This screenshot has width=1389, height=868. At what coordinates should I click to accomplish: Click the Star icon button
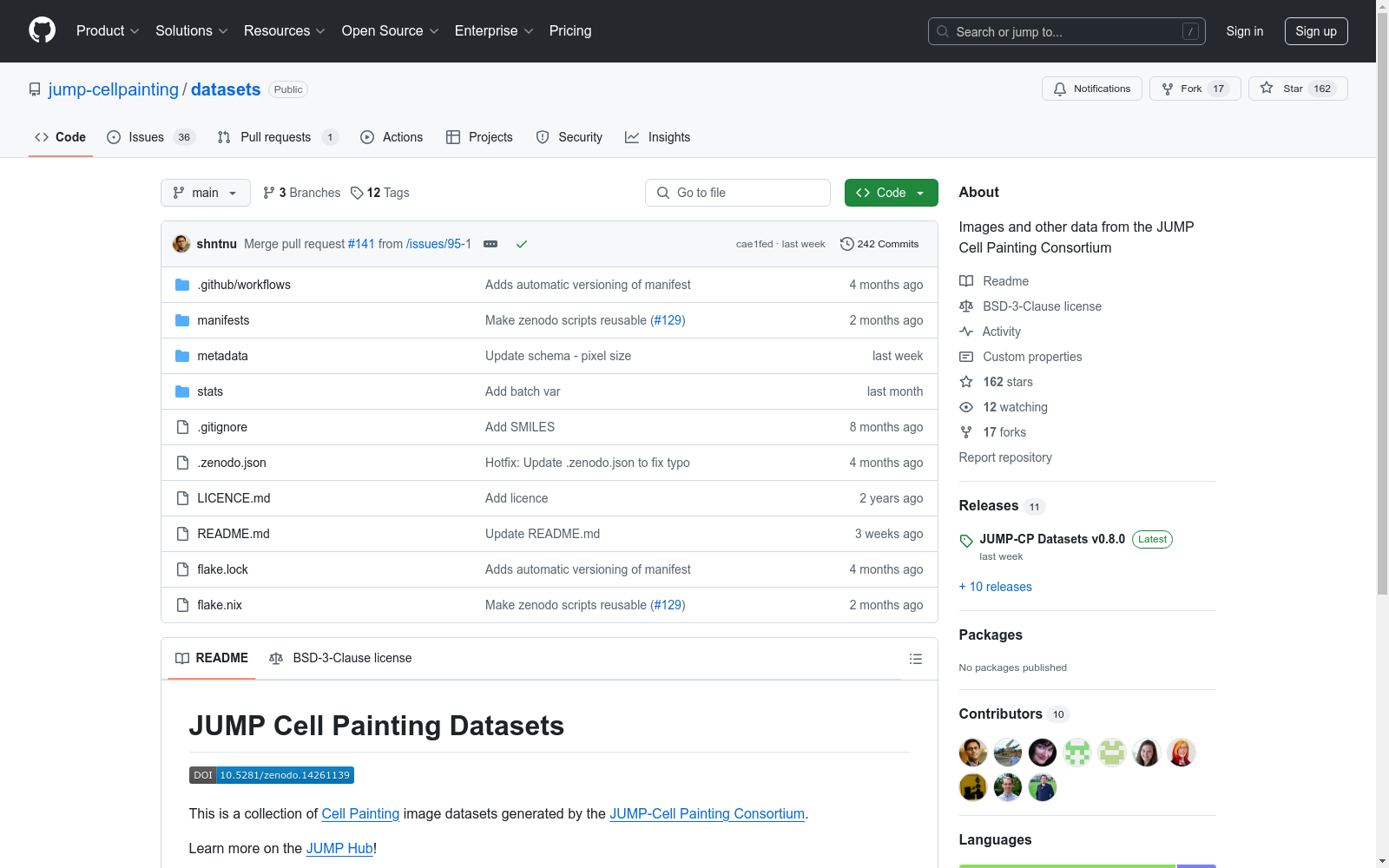pos(1267,89)
